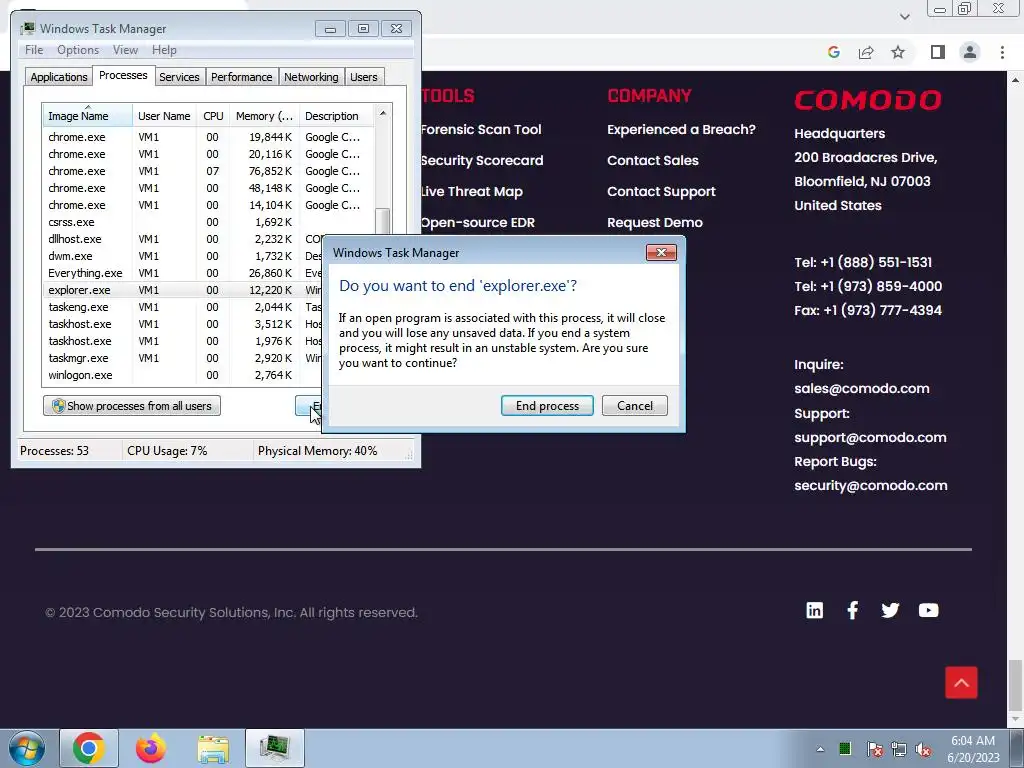Click the green CPU meter tray icon
Image resolution: width=1024 pixels, height=768 pixels.
[x=845, y=749]
